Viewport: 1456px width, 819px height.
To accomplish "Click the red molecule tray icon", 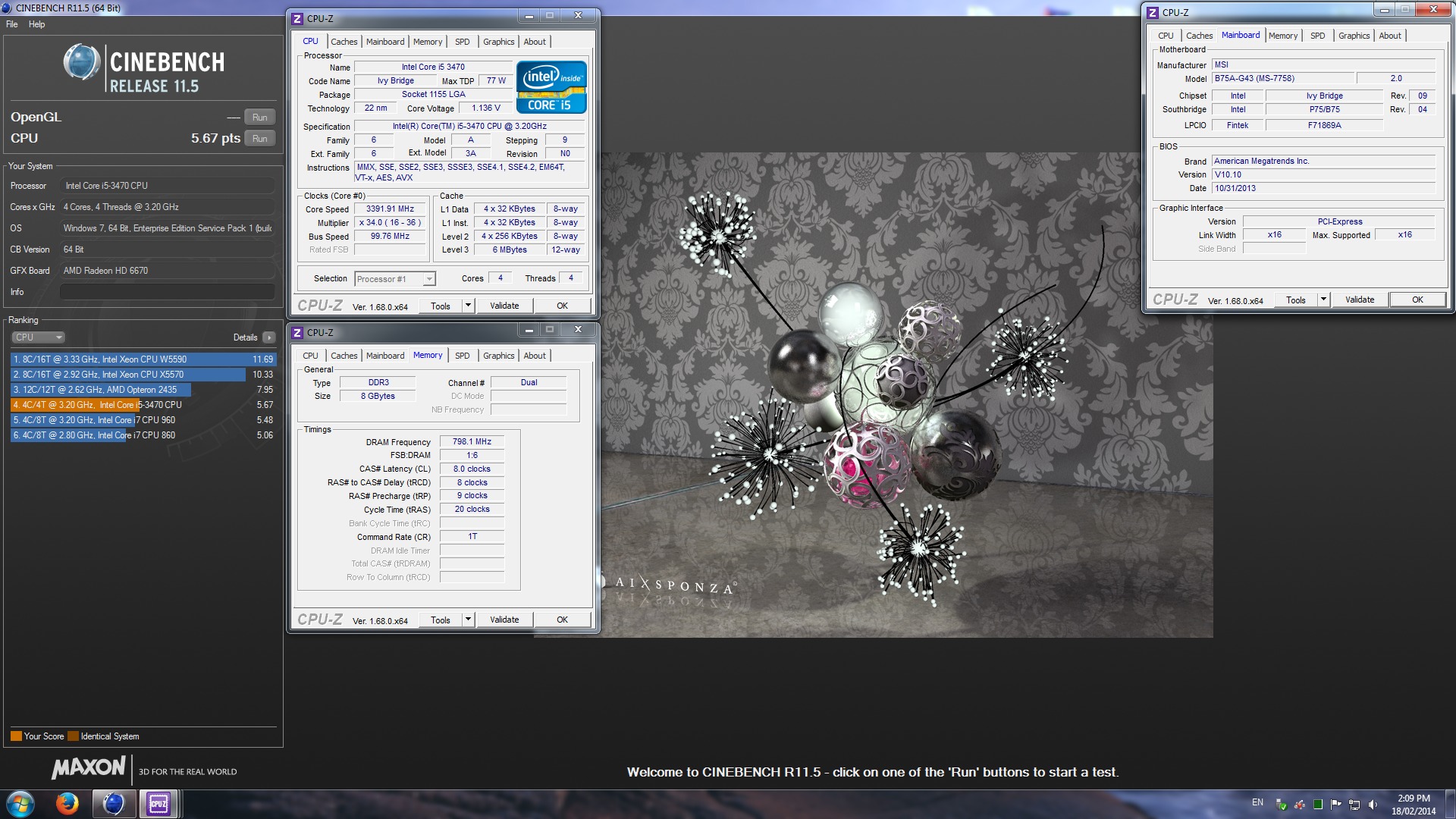I will [x=1299, y=804].
